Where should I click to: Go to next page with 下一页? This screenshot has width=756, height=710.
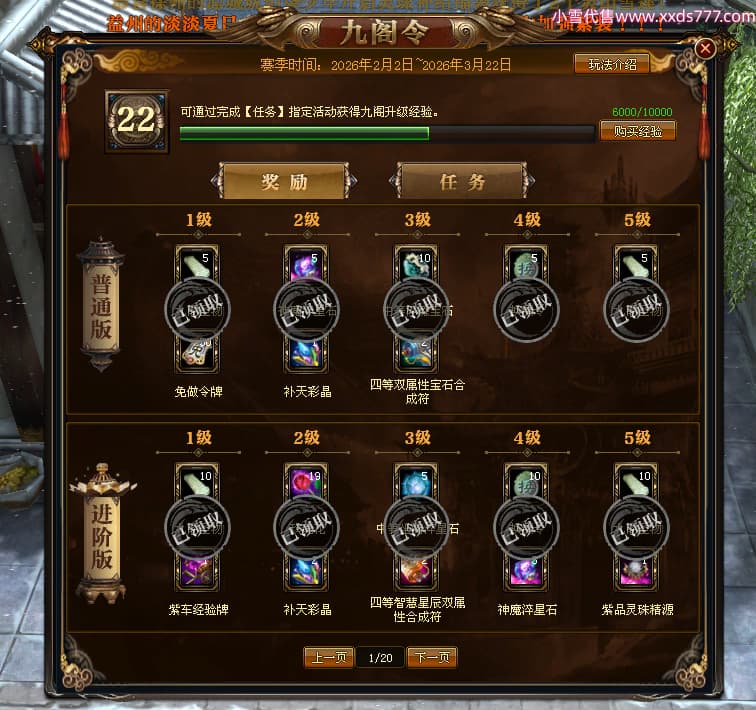coord(432,657)
